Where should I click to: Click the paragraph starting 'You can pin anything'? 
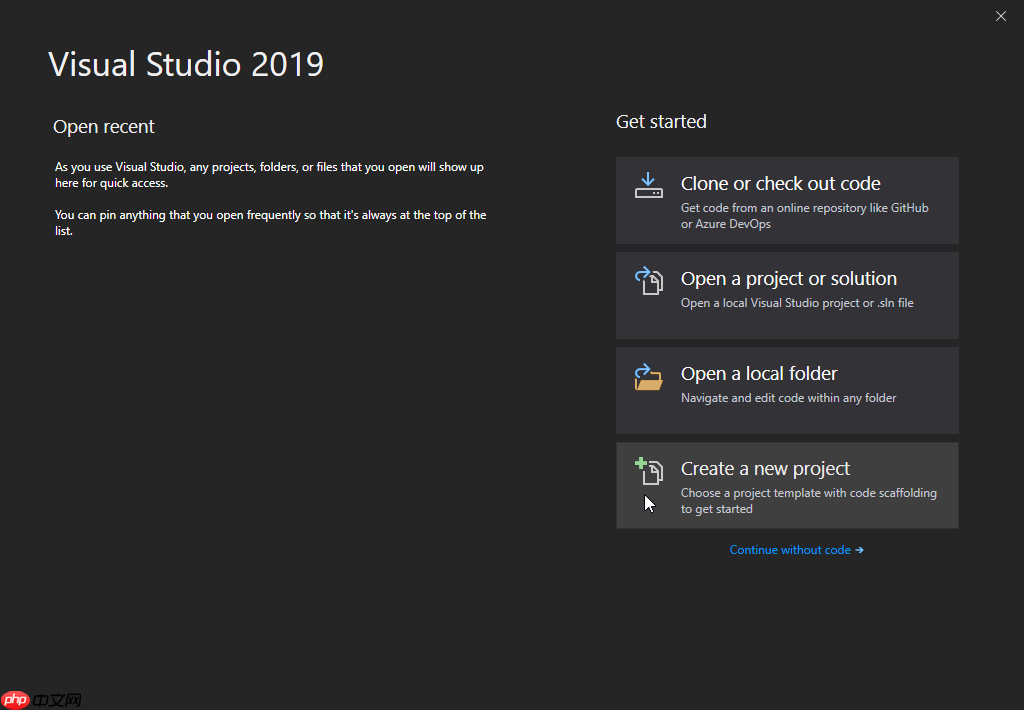pos(270,223)
